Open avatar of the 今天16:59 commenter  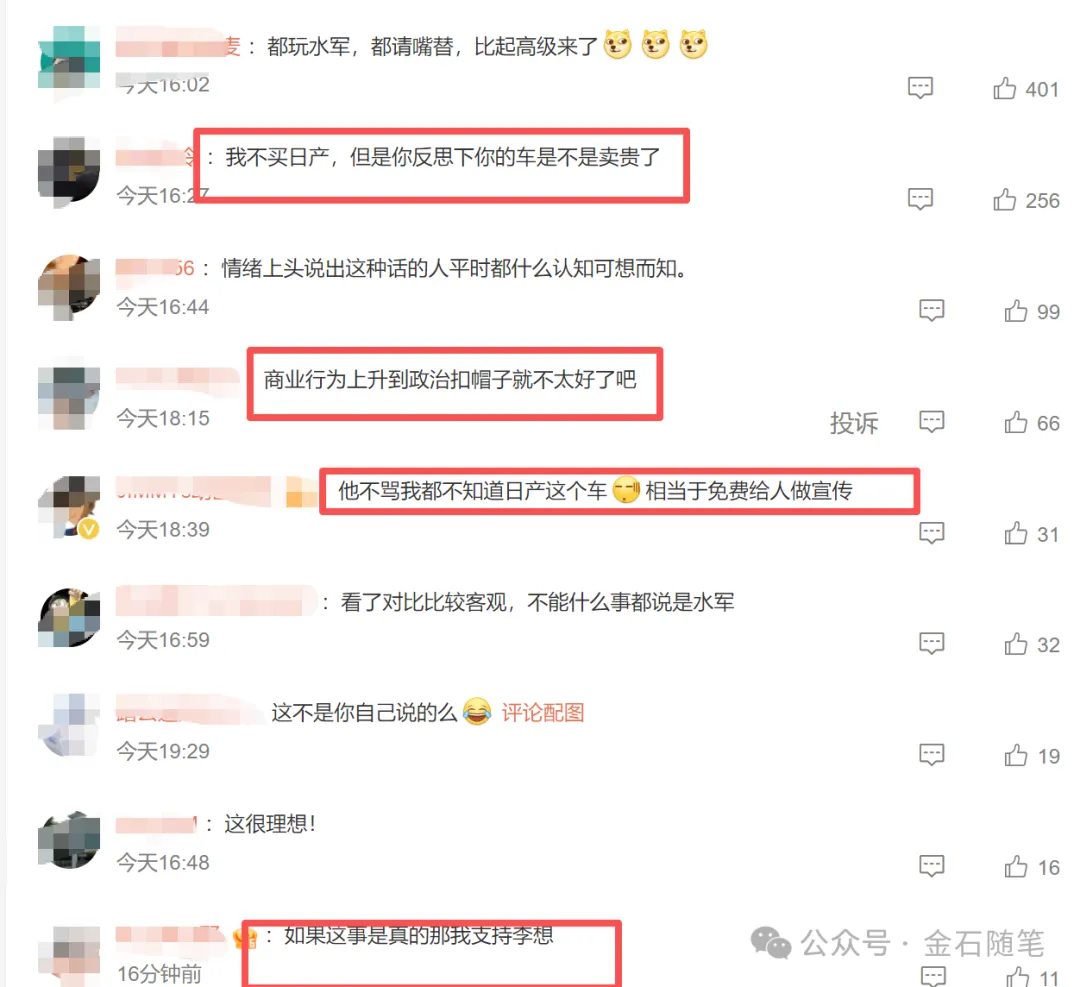(x=69, y=617)
